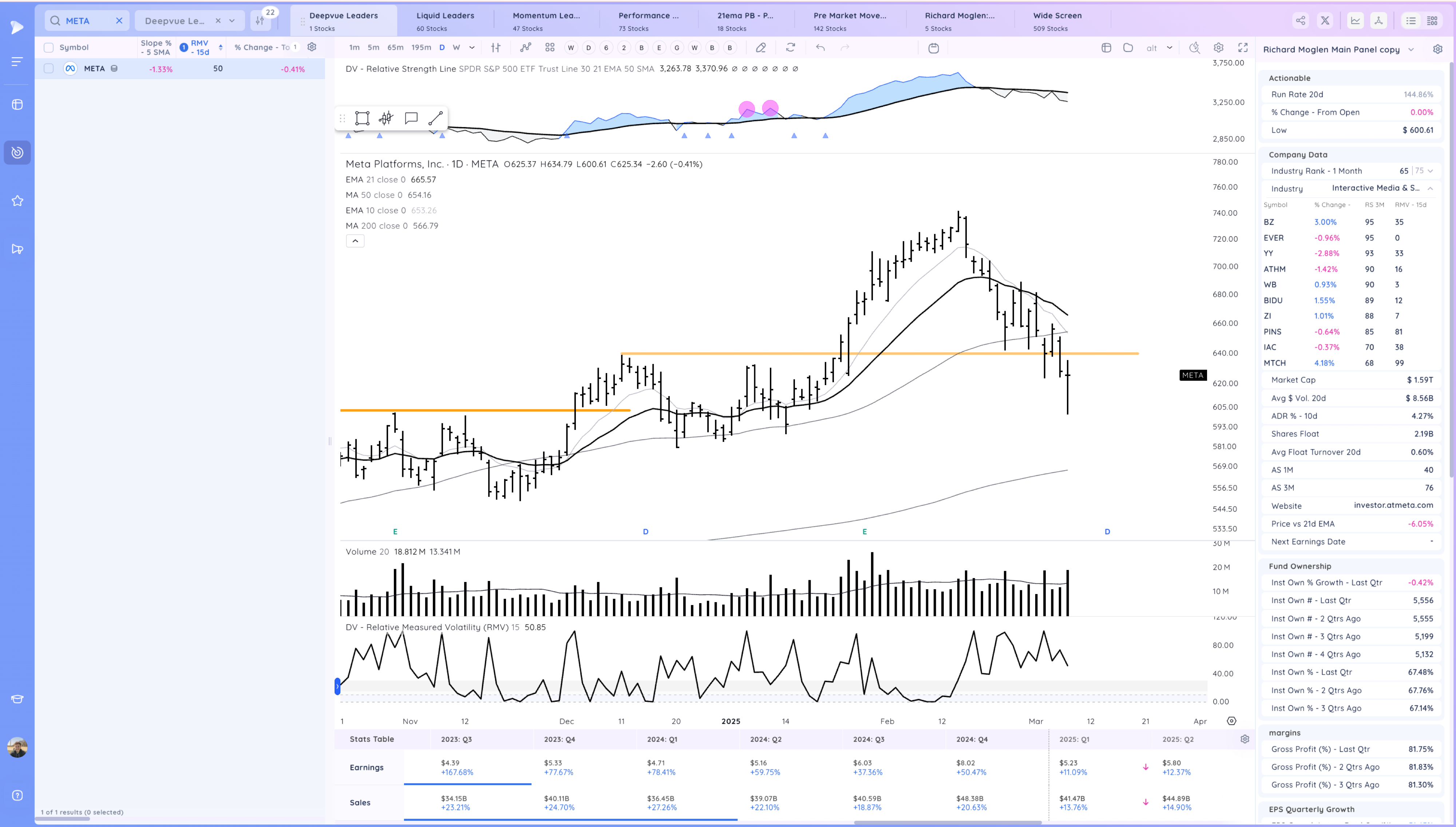Open the help question mark icon
The image size is (1456, 827).
(17, 795)
